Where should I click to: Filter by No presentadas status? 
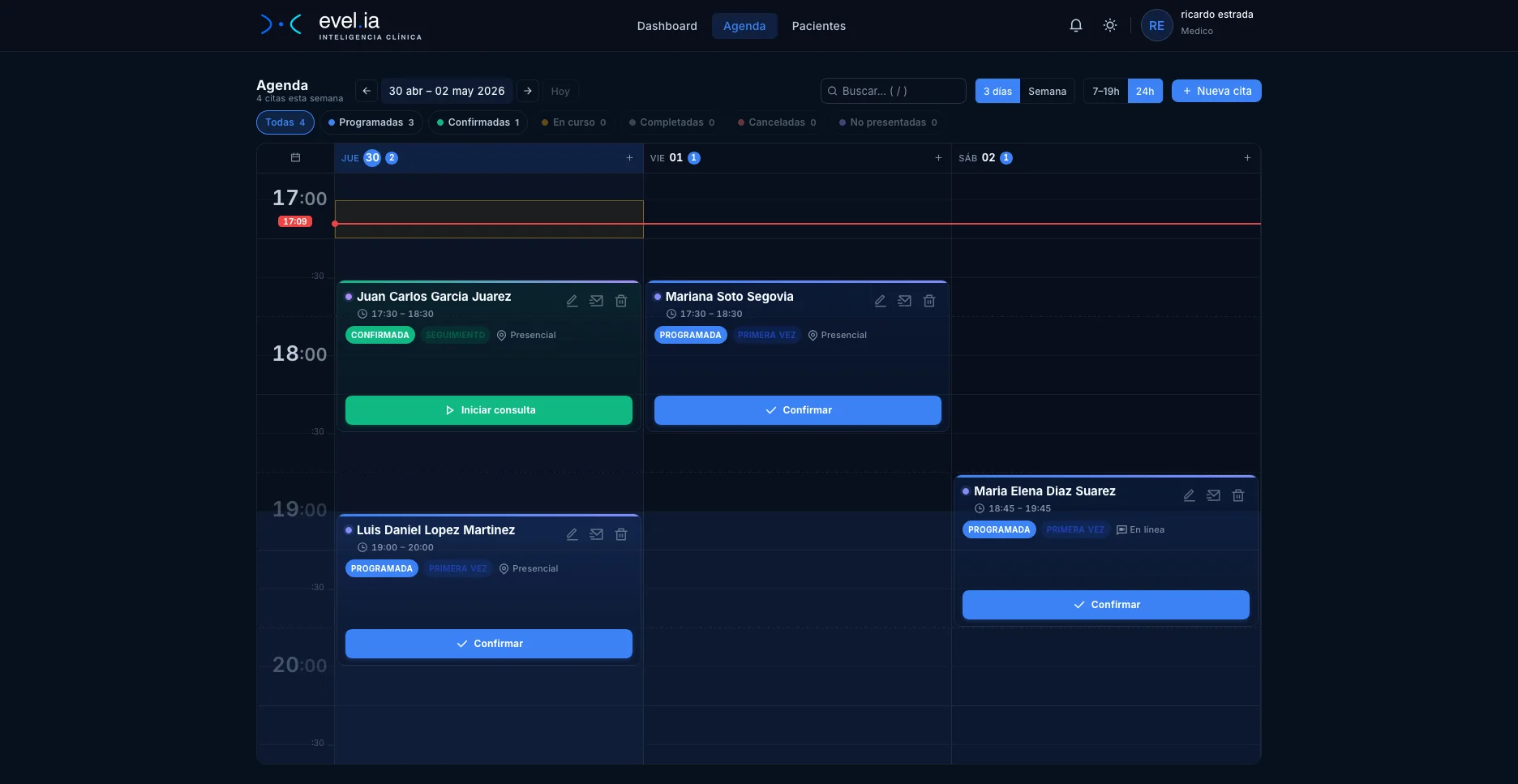click(888, 122)
